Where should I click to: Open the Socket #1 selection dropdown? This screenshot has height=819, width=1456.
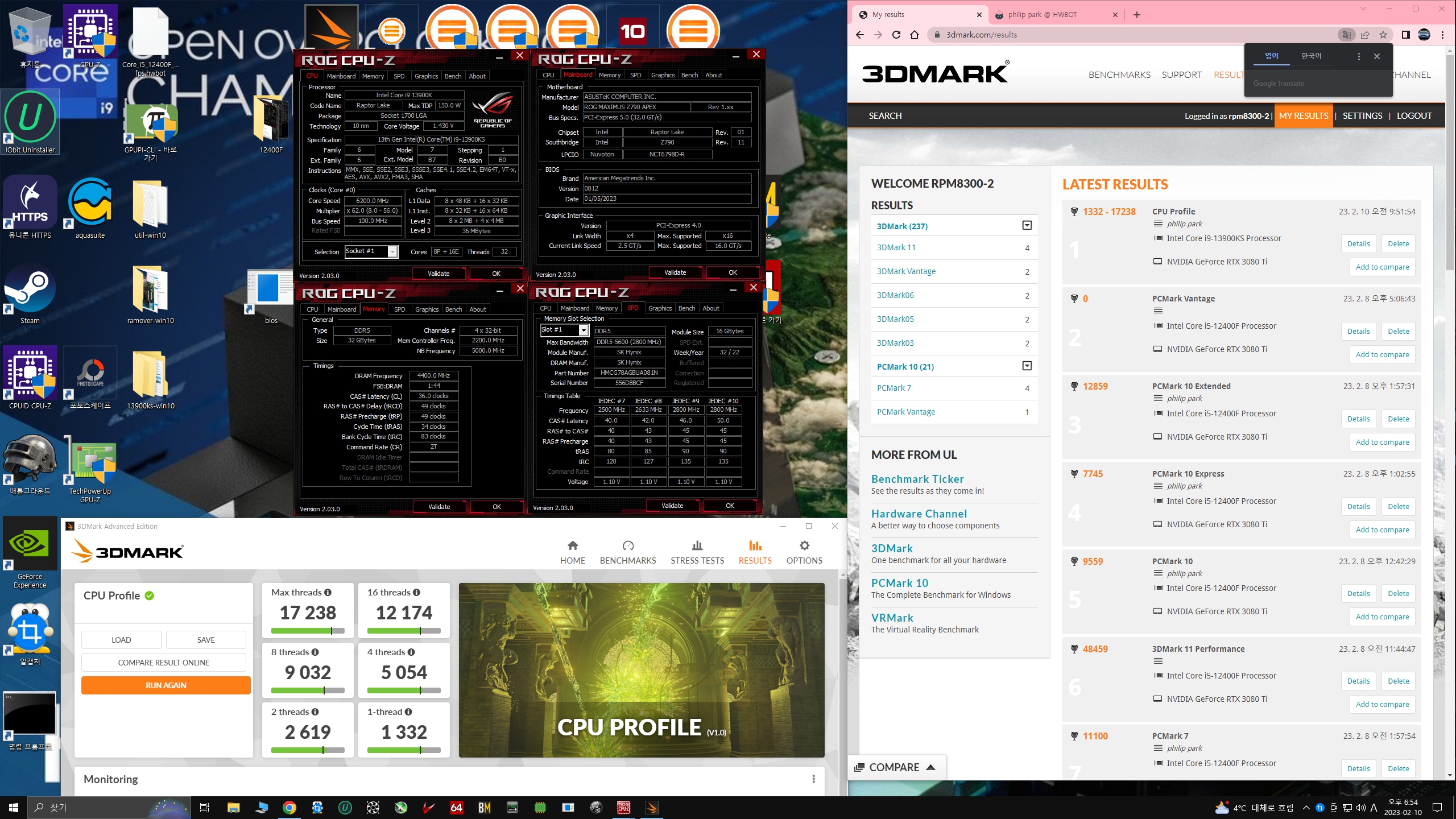[x=392, y=251]
